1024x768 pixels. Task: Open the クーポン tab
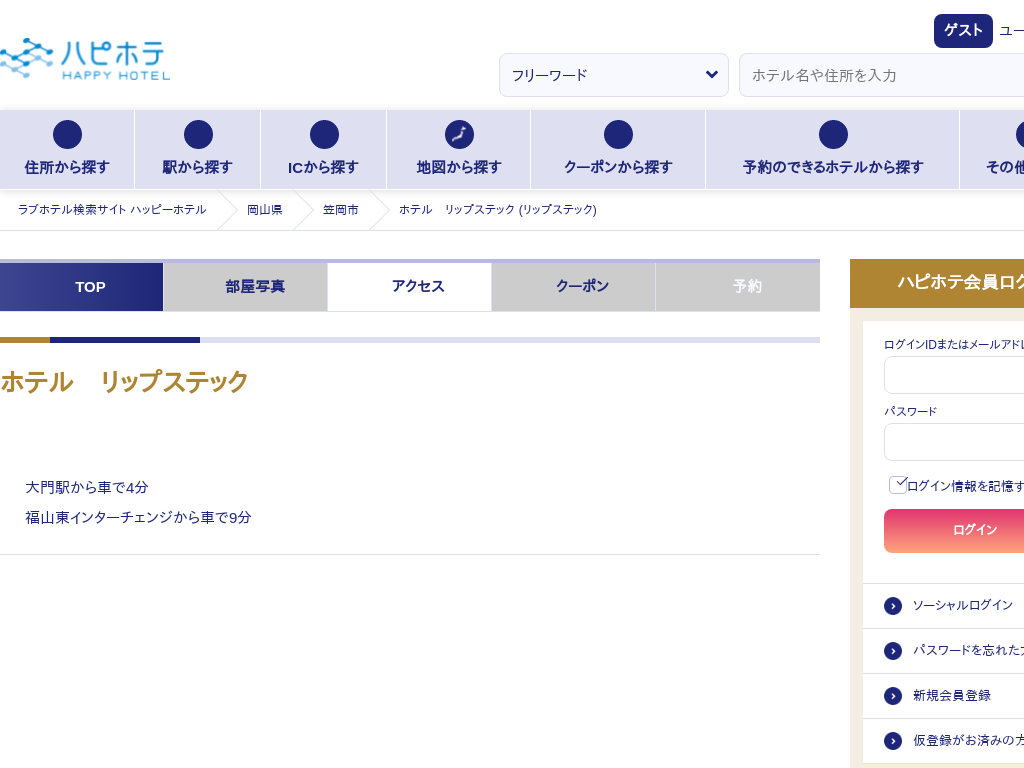point(573,287)
